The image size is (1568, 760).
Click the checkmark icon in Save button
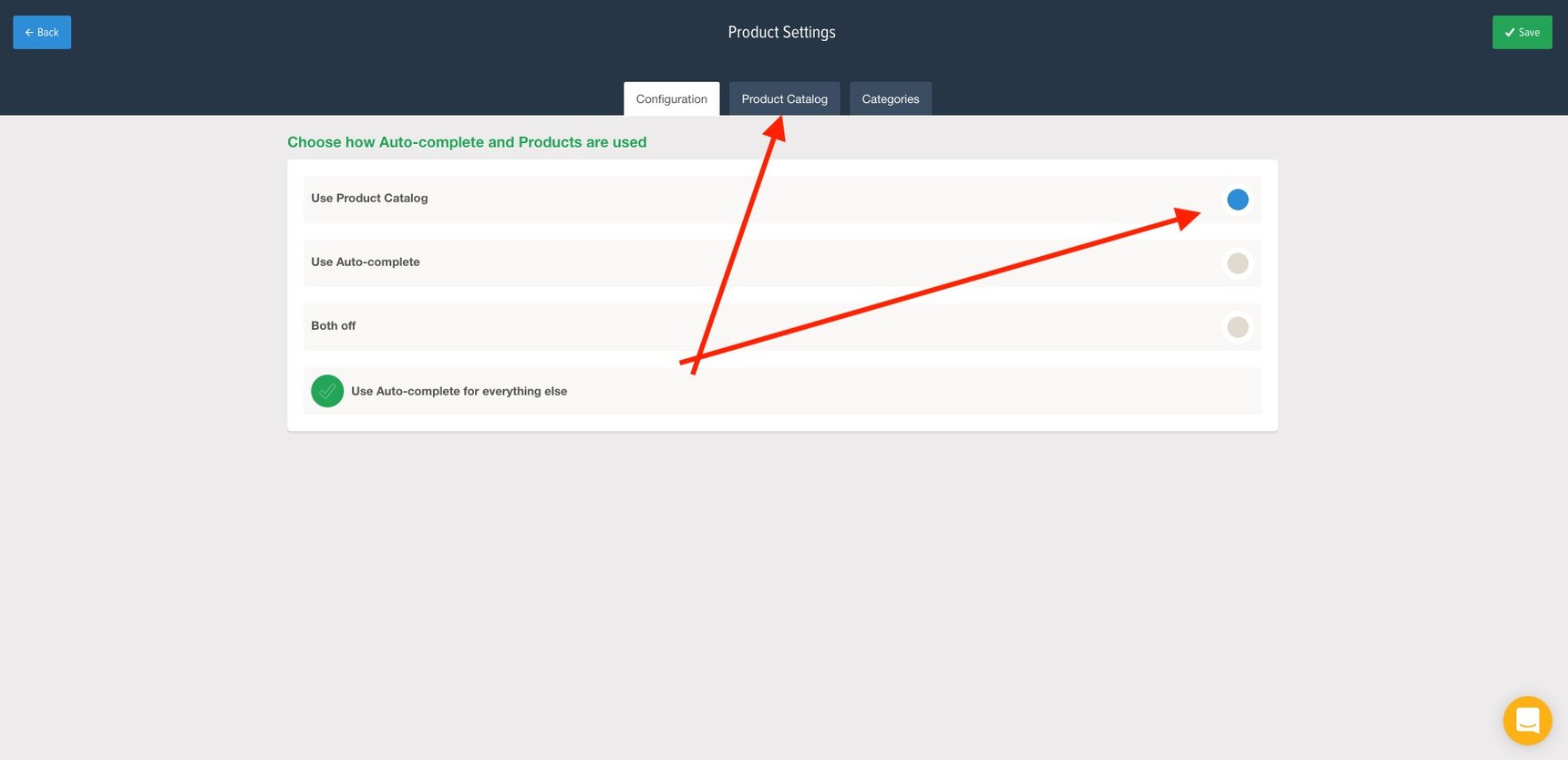click(1510, 33)
